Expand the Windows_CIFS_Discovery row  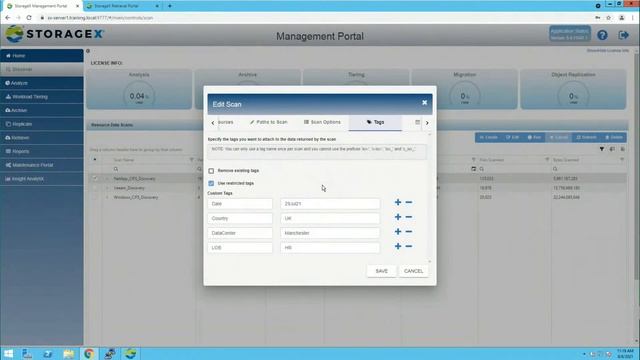107,198
